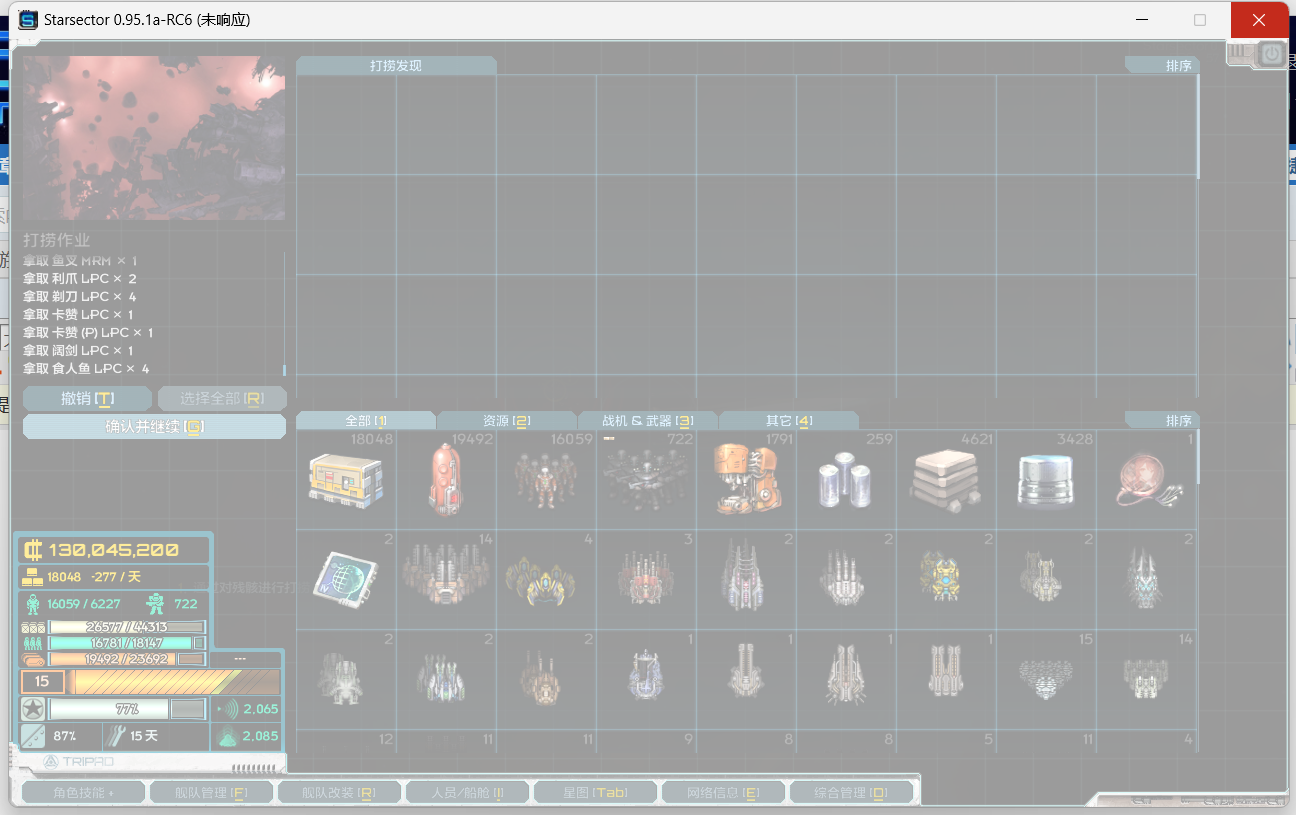Click the power icon at top right

click(x=1271, y=54)
